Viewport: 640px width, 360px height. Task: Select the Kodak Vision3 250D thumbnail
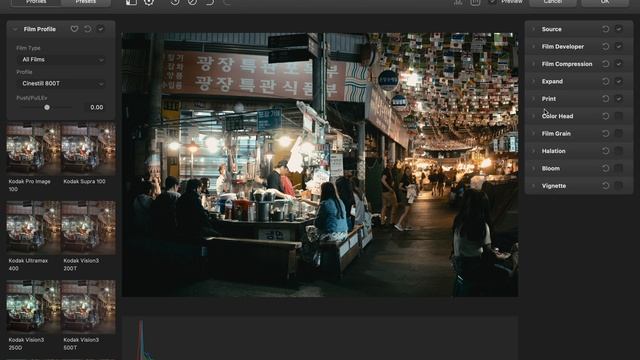33,307
